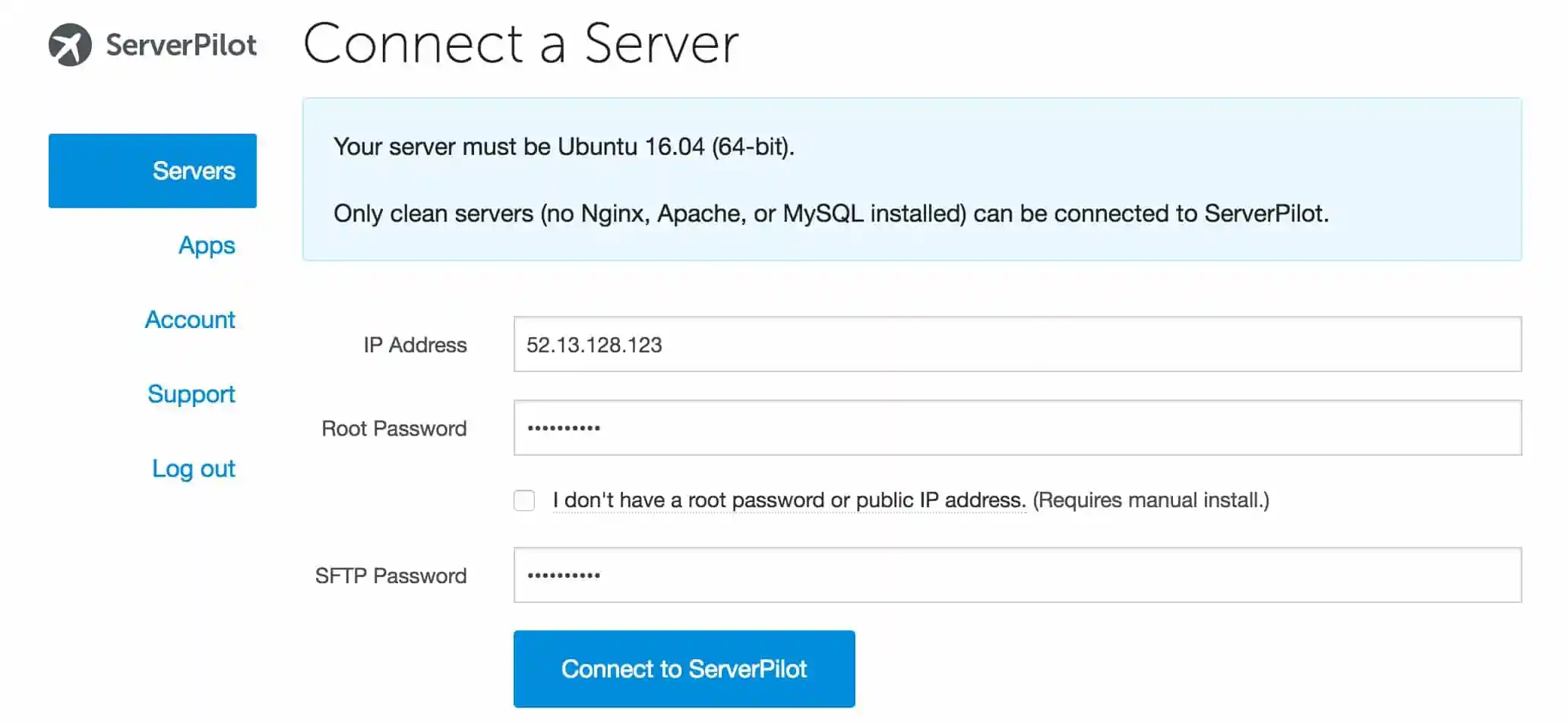Focus the IP Address input field
This screenshot has height=723, width=1568.
click(x=1018, y=345)
